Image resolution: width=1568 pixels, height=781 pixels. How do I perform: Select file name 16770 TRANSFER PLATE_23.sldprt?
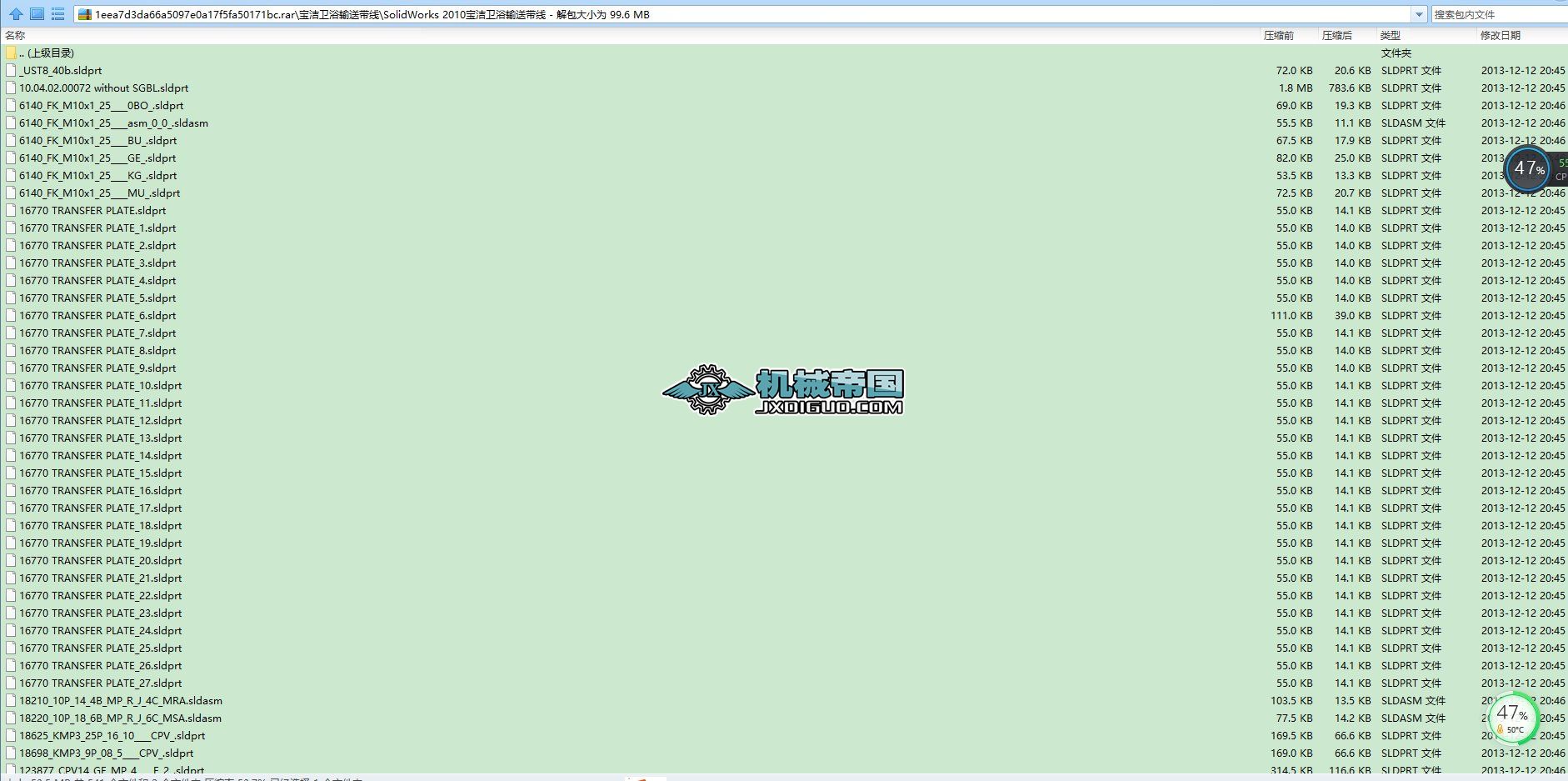(x=100, y=613)
